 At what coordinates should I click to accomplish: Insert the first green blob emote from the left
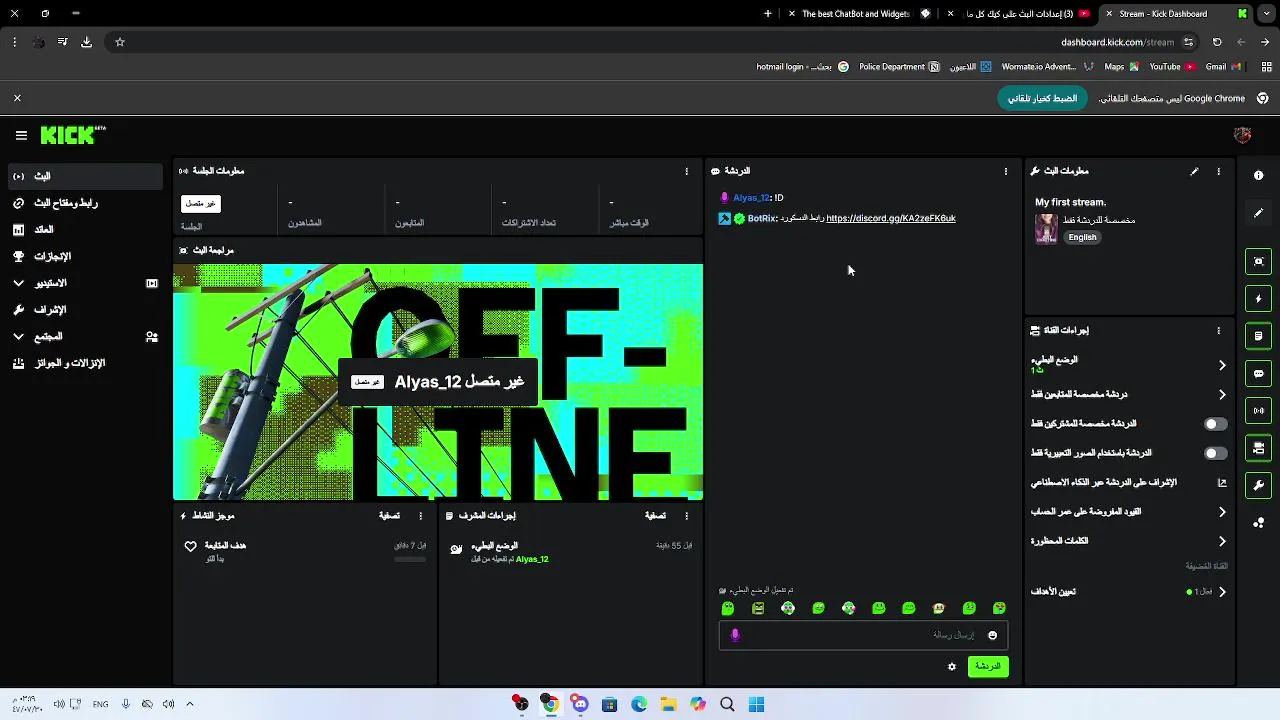[x=728, y=608]
